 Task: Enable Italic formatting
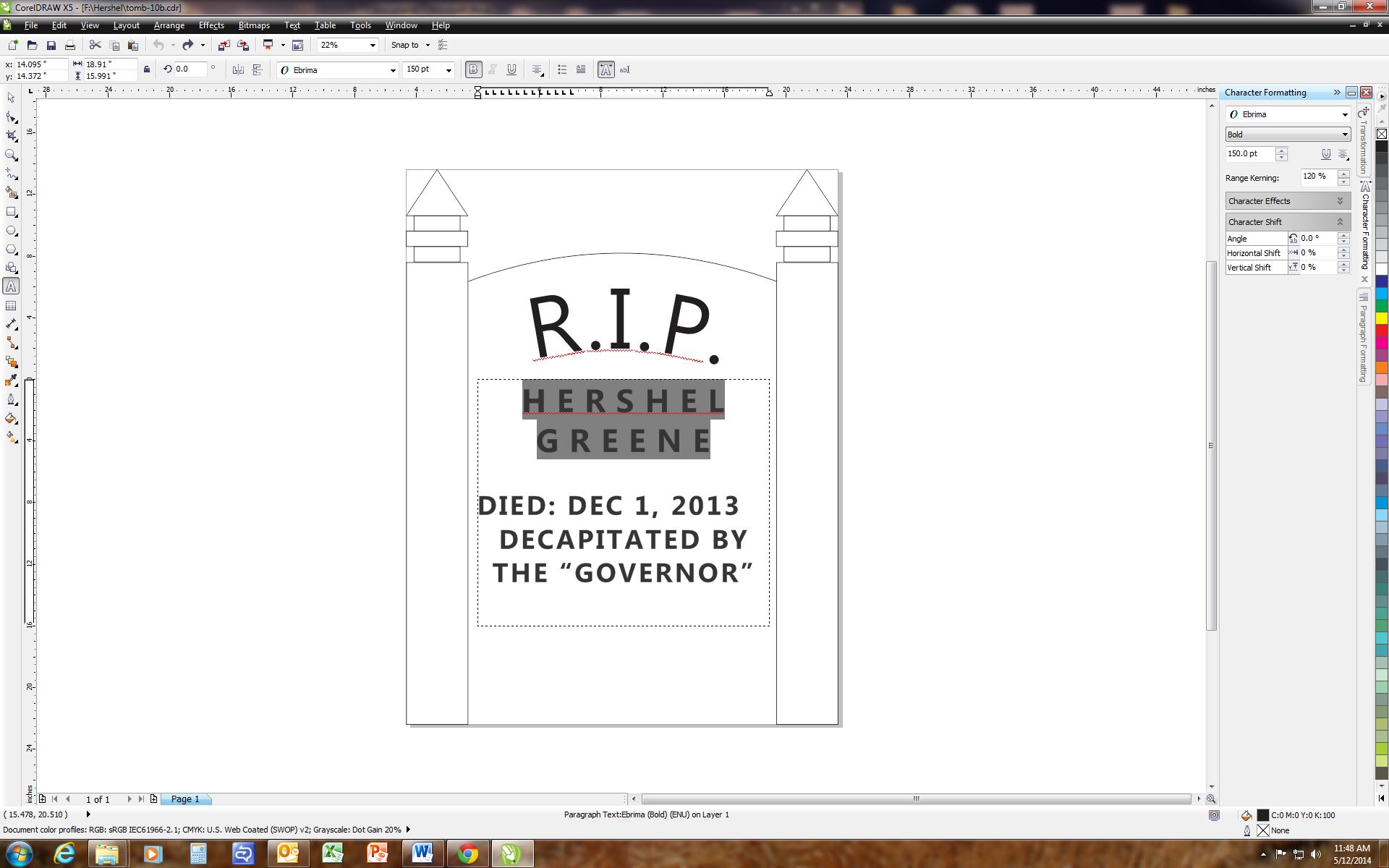pyautogui.click(x=492, y=69)
